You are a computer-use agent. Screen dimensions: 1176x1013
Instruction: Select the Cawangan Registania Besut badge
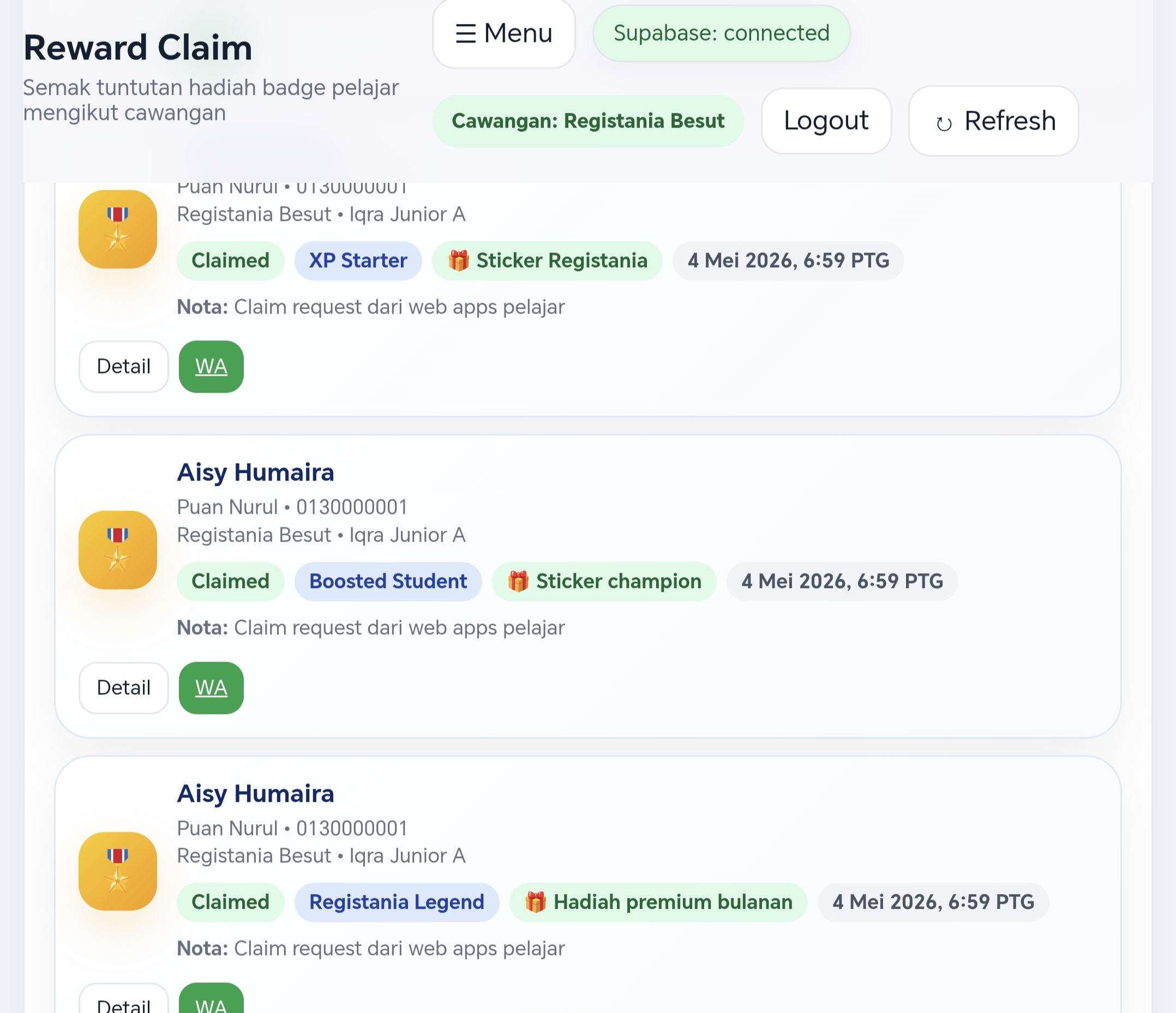click(588, 121)
